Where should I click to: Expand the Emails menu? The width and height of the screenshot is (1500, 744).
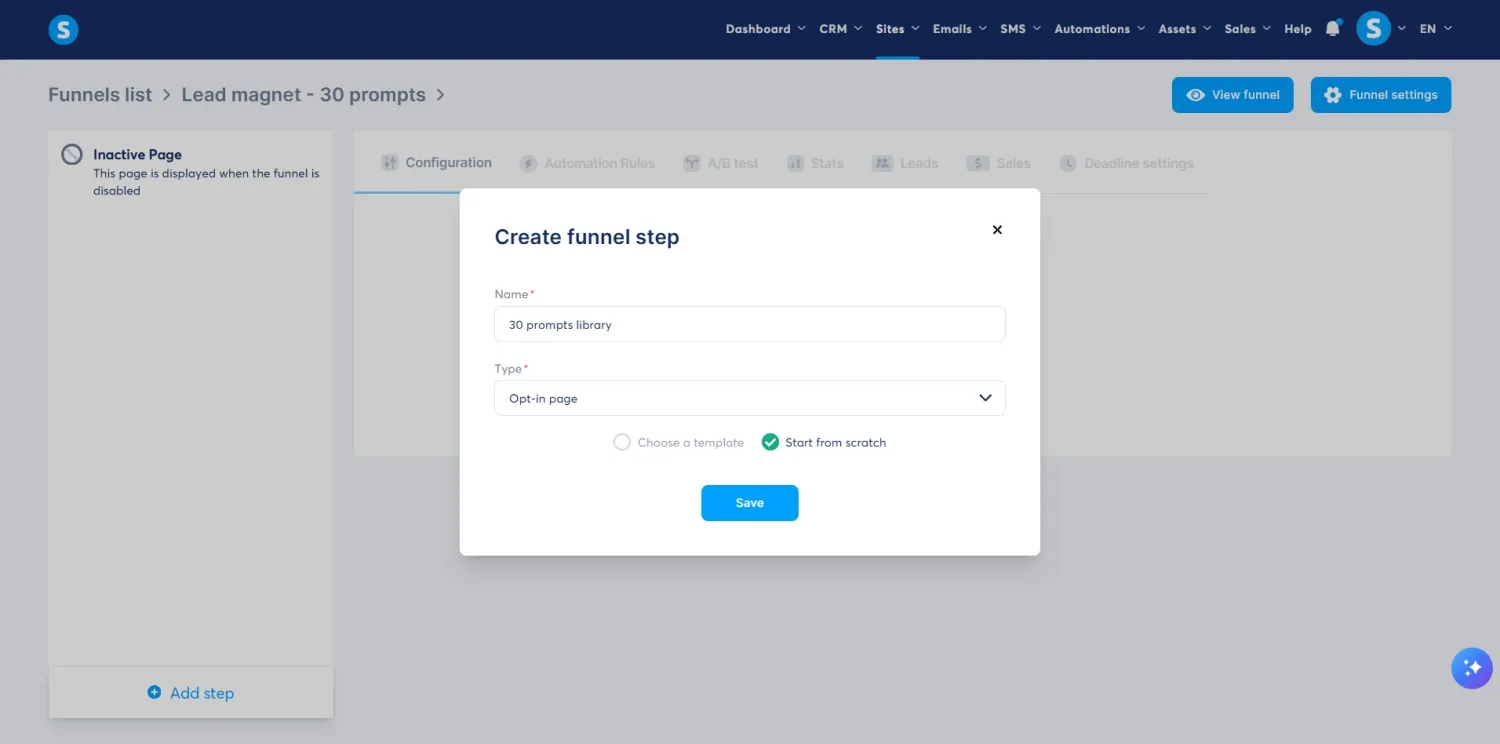click(959, 29)
